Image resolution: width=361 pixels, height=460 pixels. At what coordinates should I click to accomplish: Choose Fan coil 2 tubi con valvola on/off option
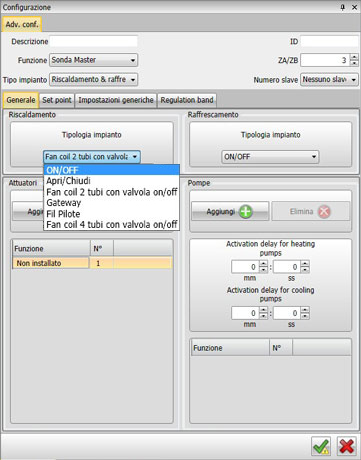tap(112, 192)
